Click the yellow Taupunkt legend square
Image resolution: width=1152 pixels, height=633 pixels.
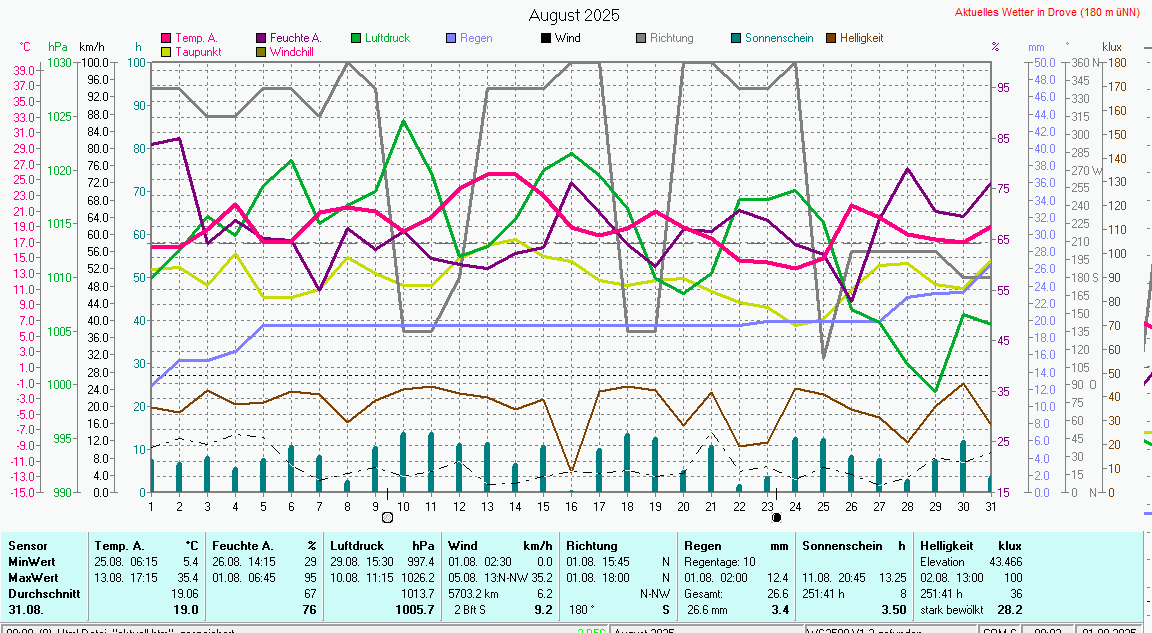(166, 51)
